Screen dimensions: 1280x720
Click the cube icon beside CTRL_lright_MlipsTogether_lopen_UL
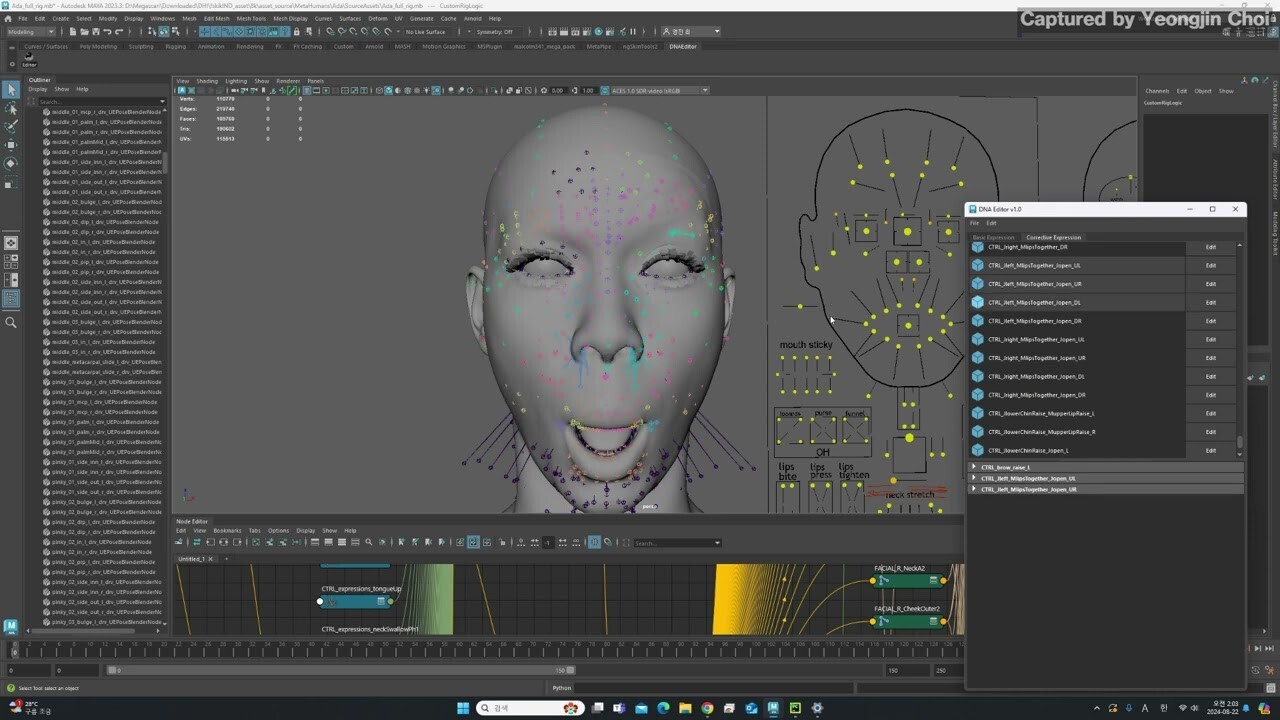(x=979, y=340)
